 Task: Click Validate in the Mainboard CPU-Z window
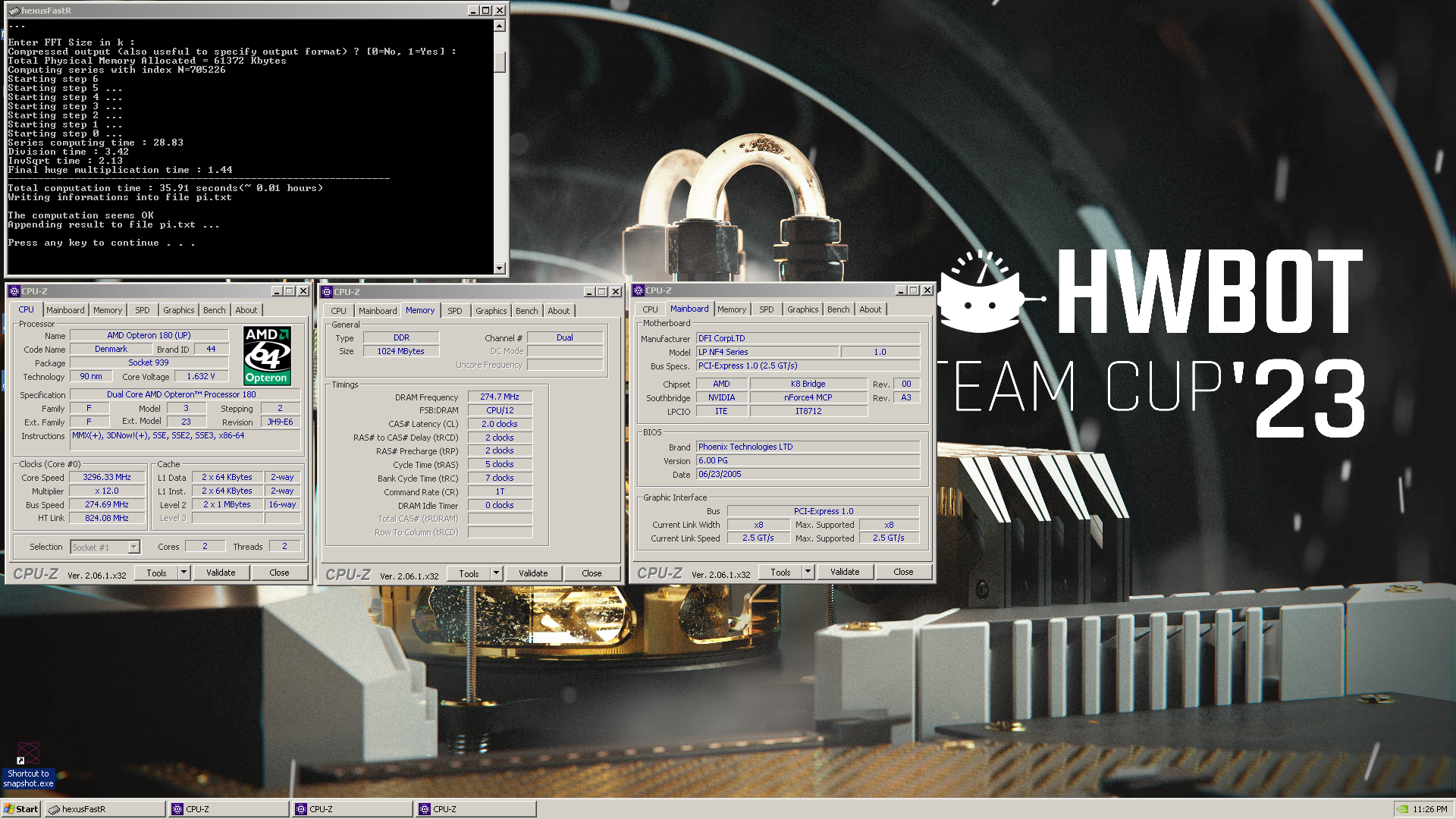point(845,573)
